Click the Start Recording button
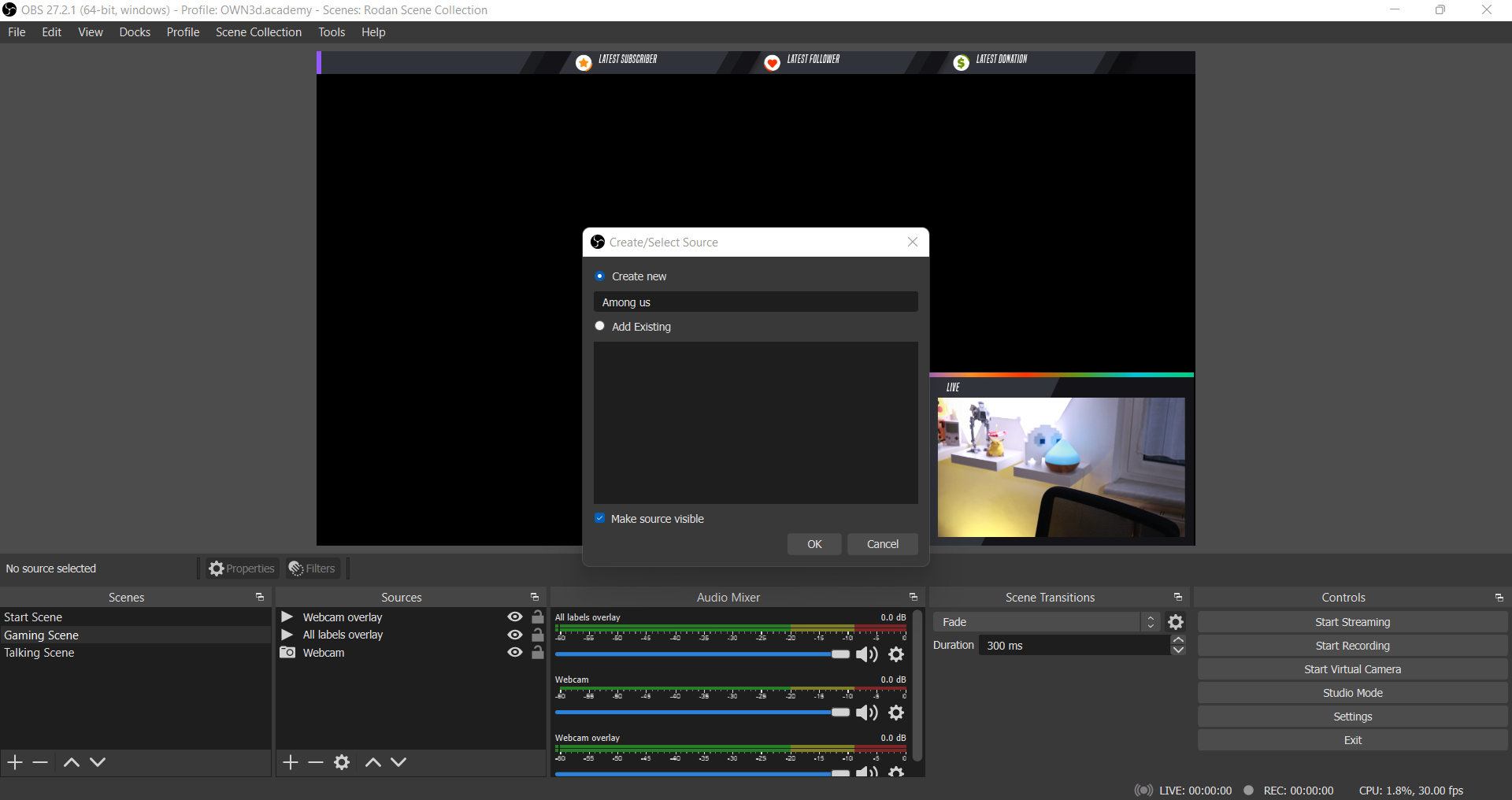This screenshot has width=1512, height=800. [x=1352, y=646]
